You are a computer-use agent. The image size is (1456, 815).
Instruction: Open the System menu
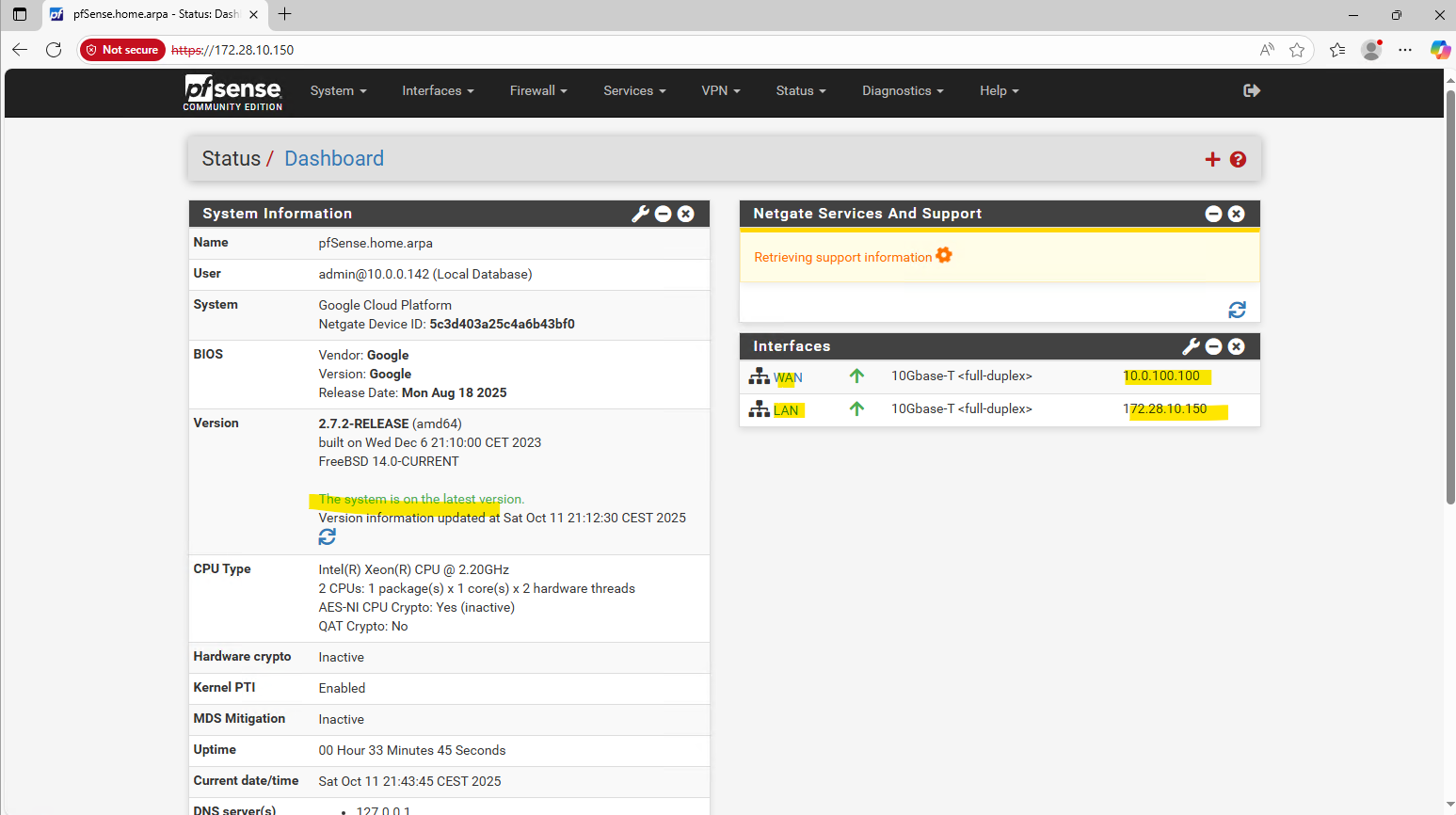(x=338, y=91)
